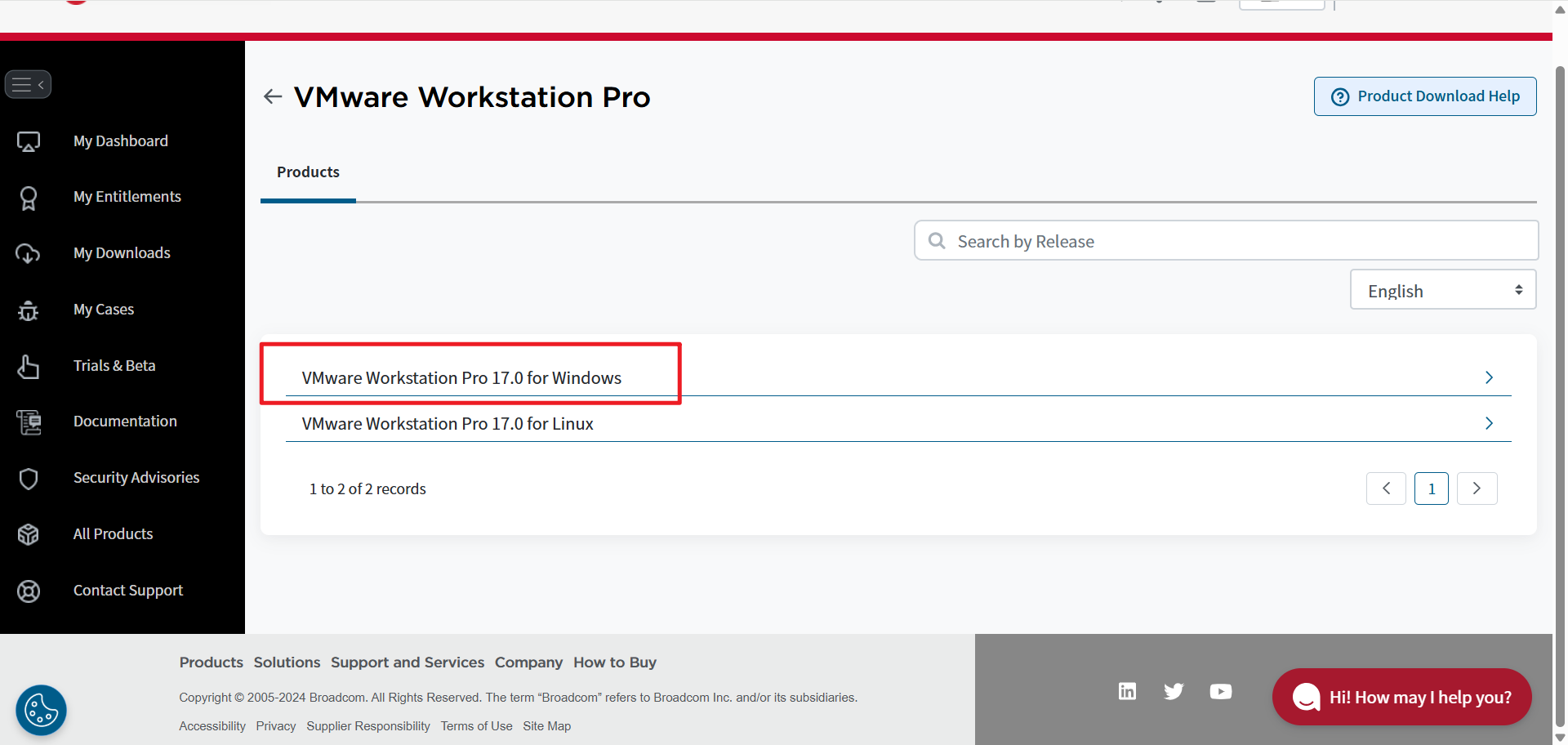The image size is (1568, 745).
Task: Click the My Entitlements ribbon icon
Action: pos(29,198)
